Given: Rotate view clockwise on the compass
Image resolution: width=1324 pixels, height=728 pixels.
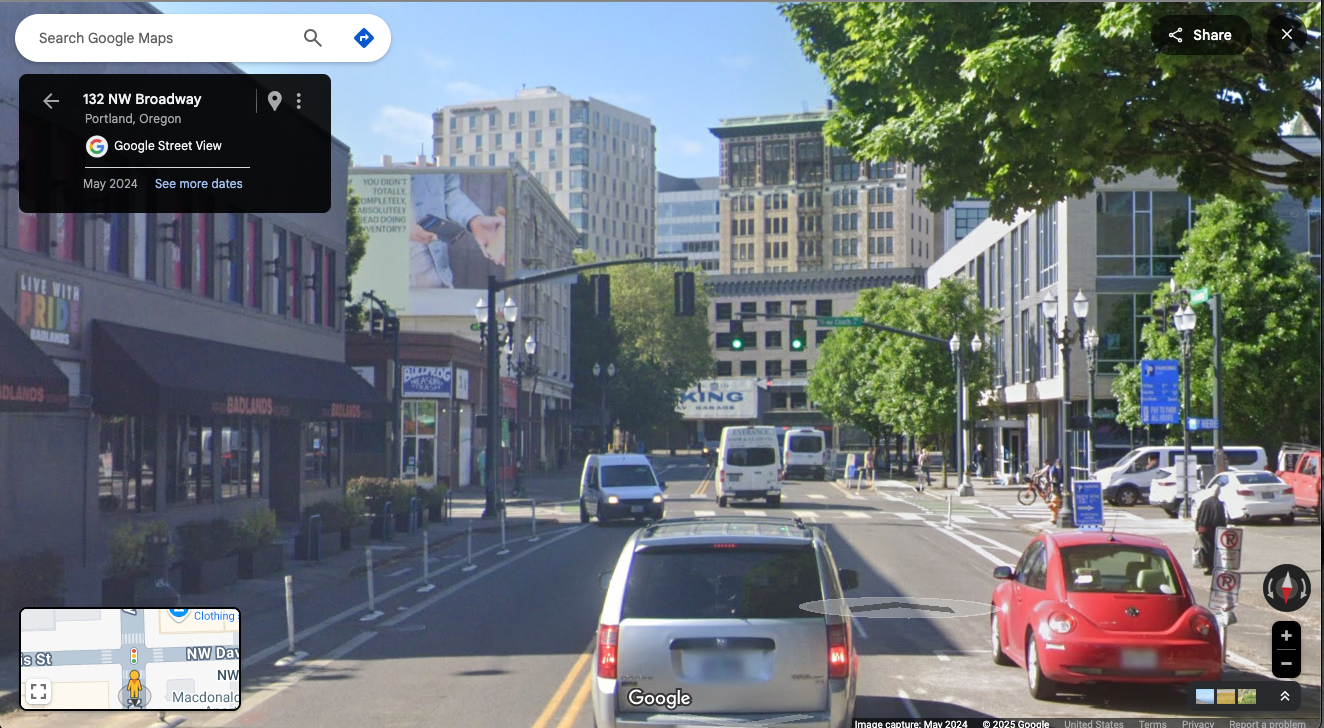Looking at the screenshot, I should coord(1303,588).
